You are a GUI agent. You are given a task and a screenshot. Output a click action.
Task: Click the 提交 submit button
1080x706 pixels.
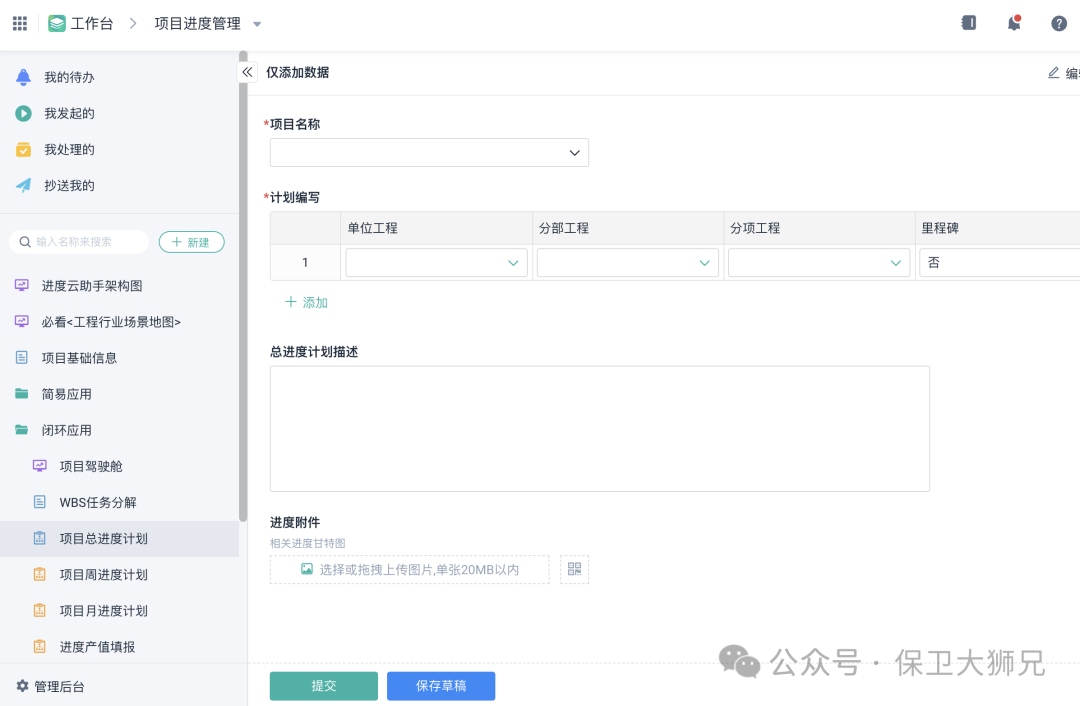pos(323,686)
